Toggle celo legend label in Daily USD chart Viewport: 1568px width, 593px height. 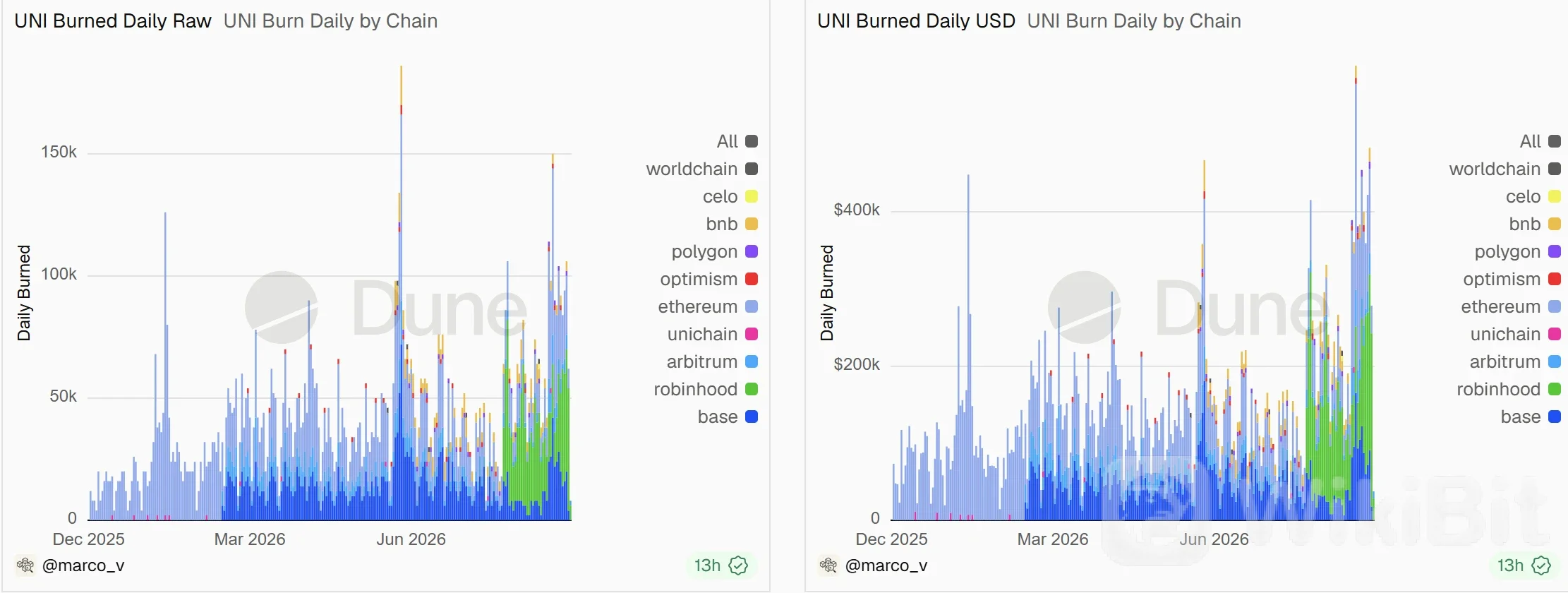1523,196
